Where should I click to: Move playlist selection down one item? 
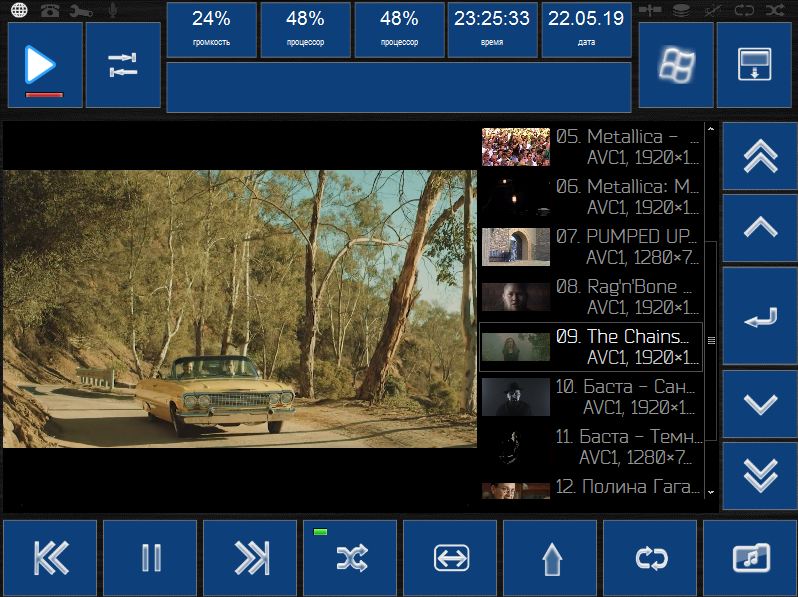point(760,404)
